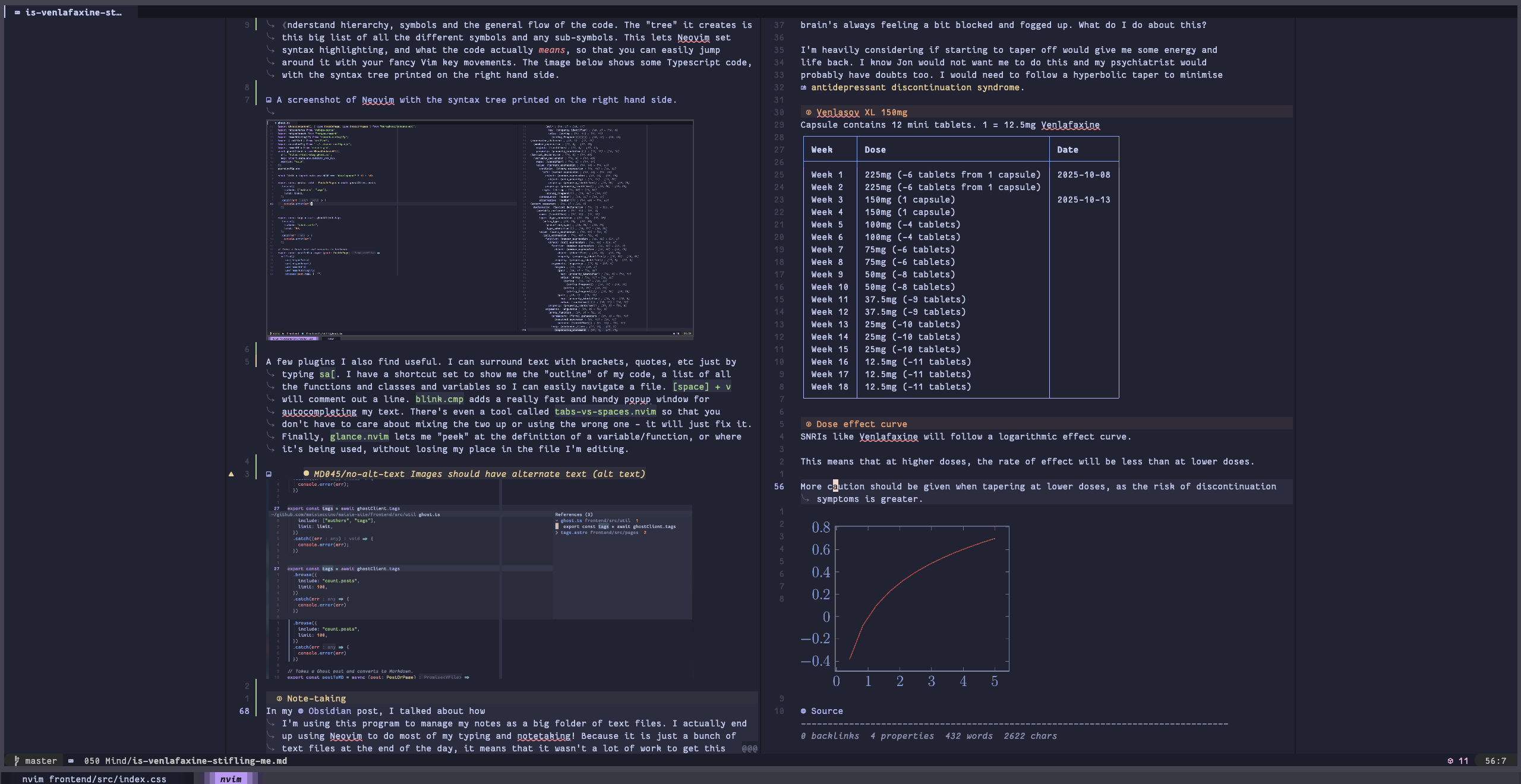The width and height of the screenshot is (1521, 784).
Task: Click the diagnostics icon showing count 11
Action: 1450,761
